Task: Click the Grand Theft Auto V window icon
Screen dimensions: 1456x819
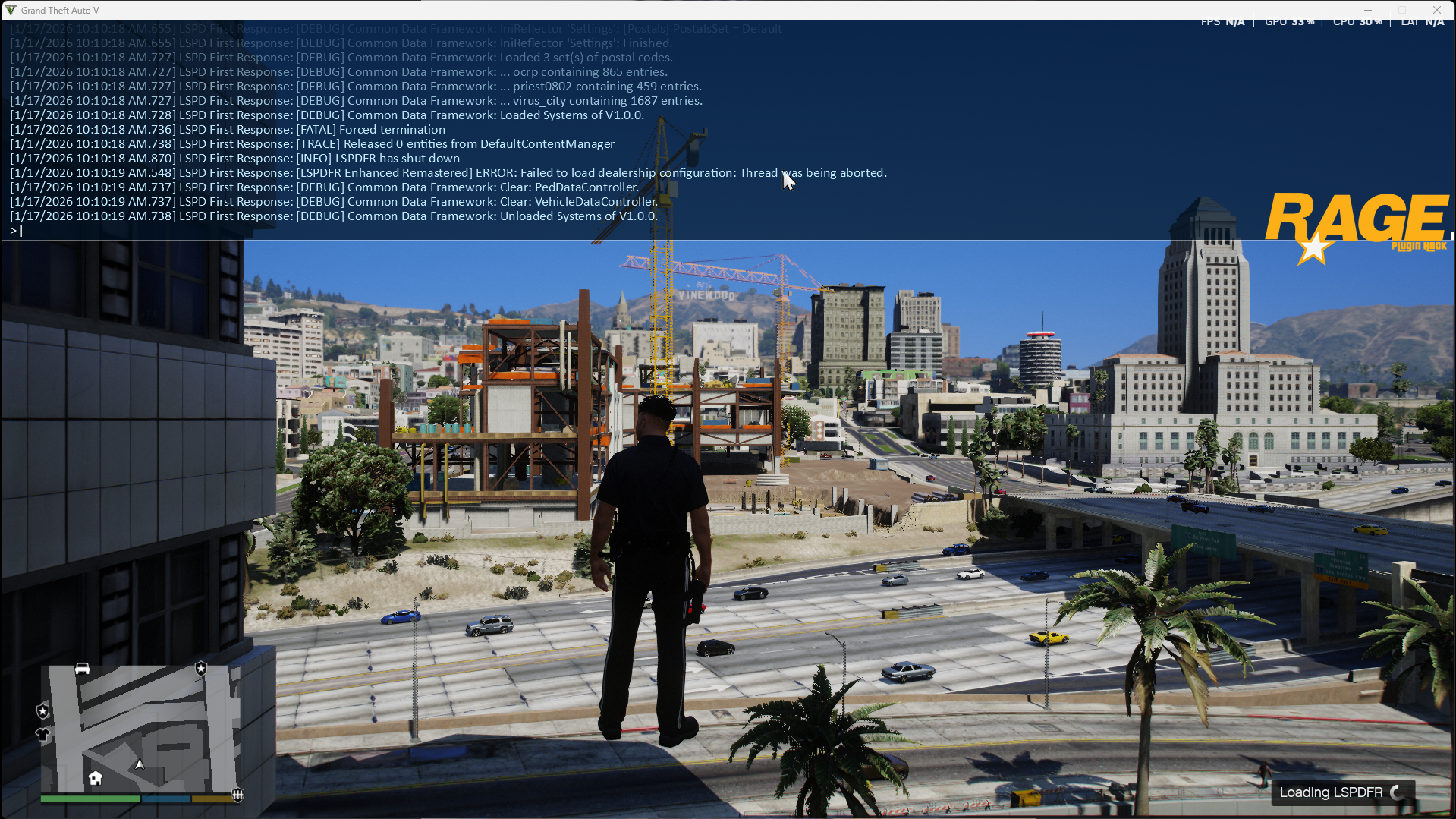Action: point(11,10)
